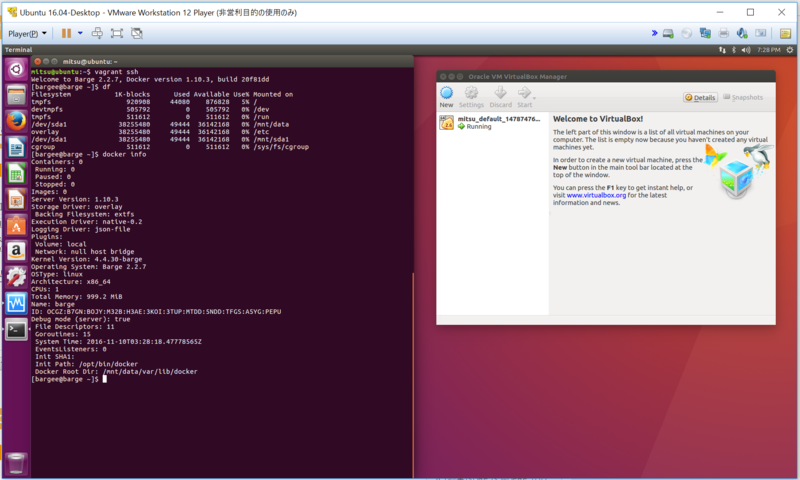Open the www.virtualbox.org link
This screenshot has height=480, width=800.
[596, 195]
